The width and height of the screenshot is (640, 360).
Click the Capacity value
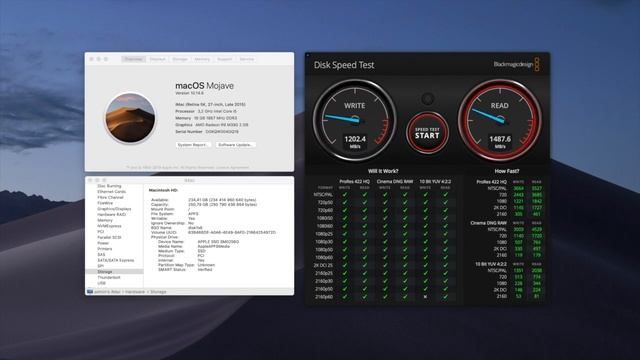(222, 204)
